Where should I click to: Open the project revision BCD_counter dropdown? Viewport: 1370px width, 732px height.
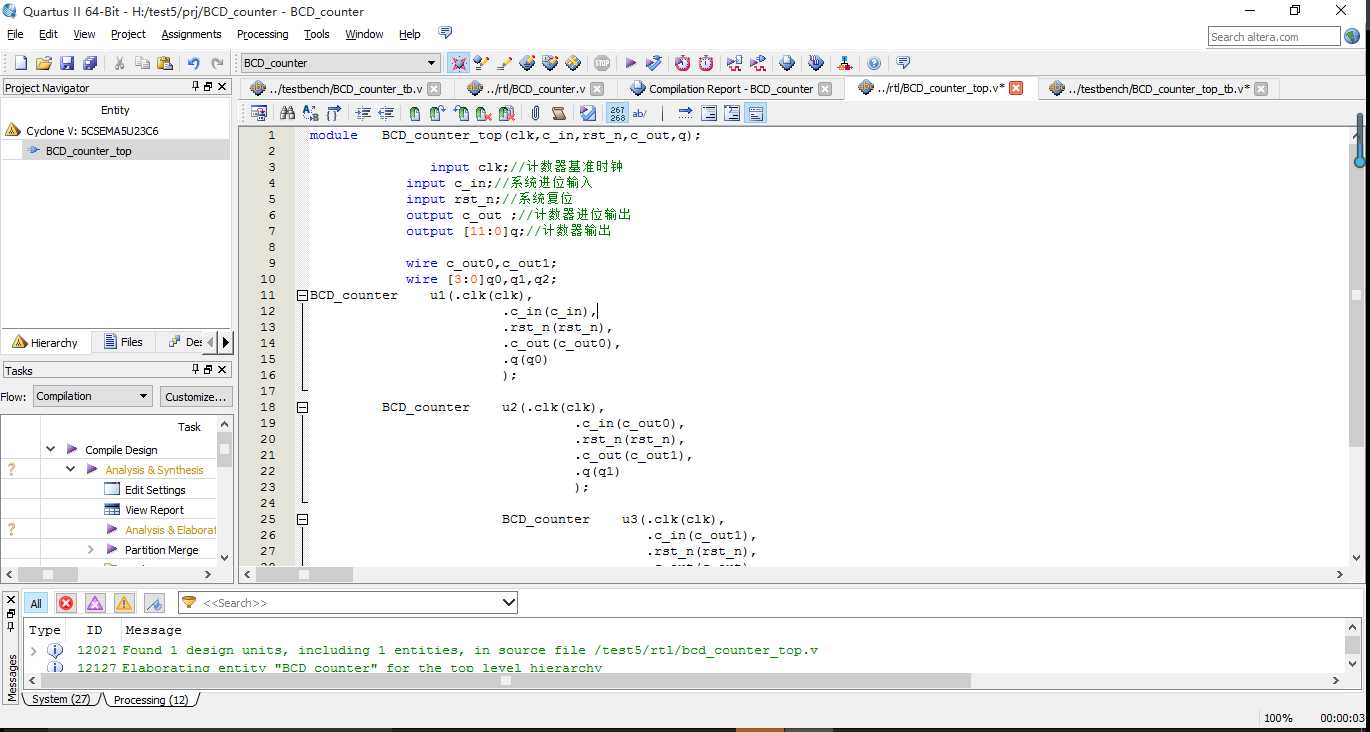431,63
